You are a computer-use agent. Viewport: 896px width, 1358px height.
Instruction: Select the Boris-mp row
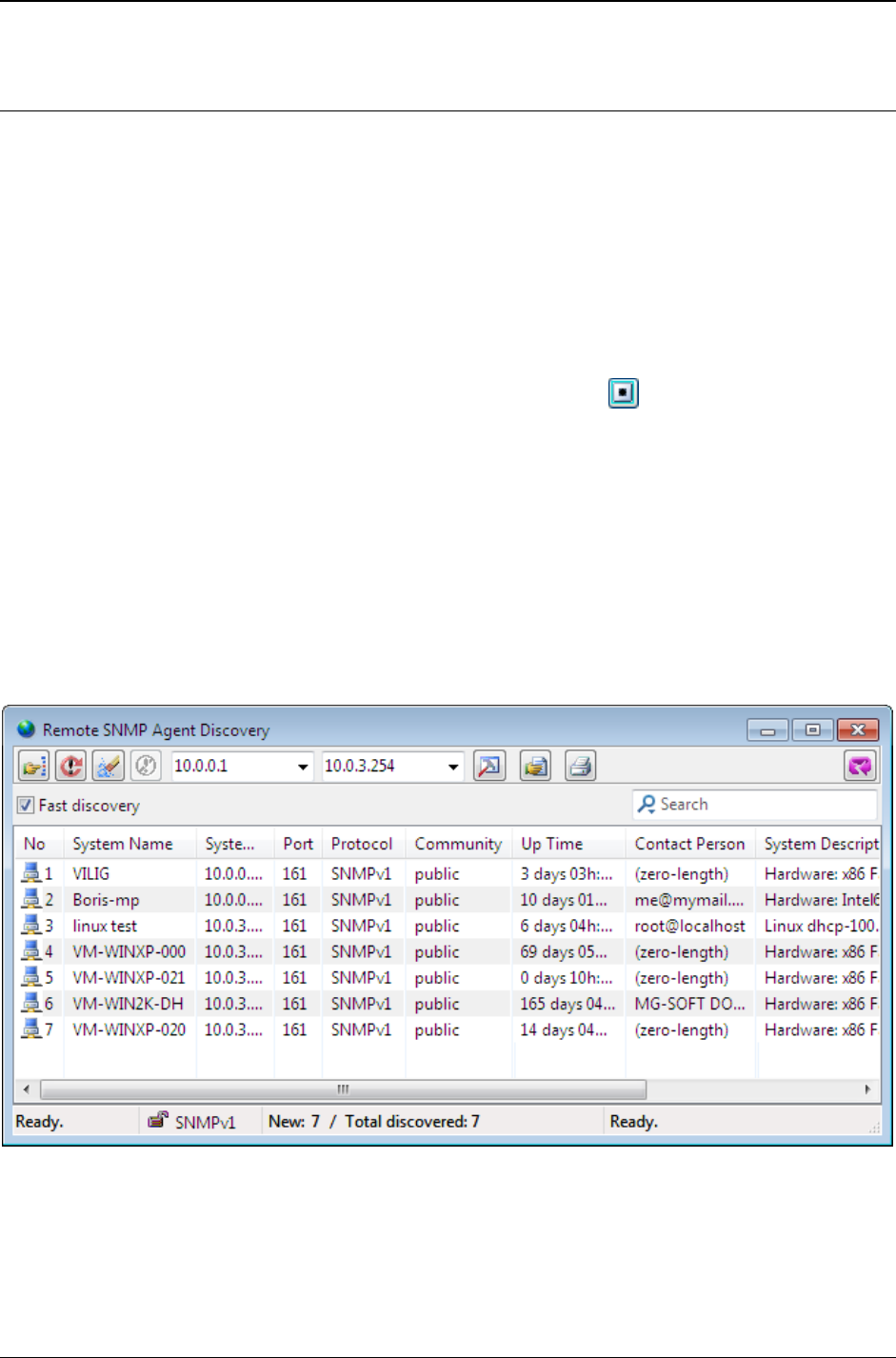coord(448,899)
